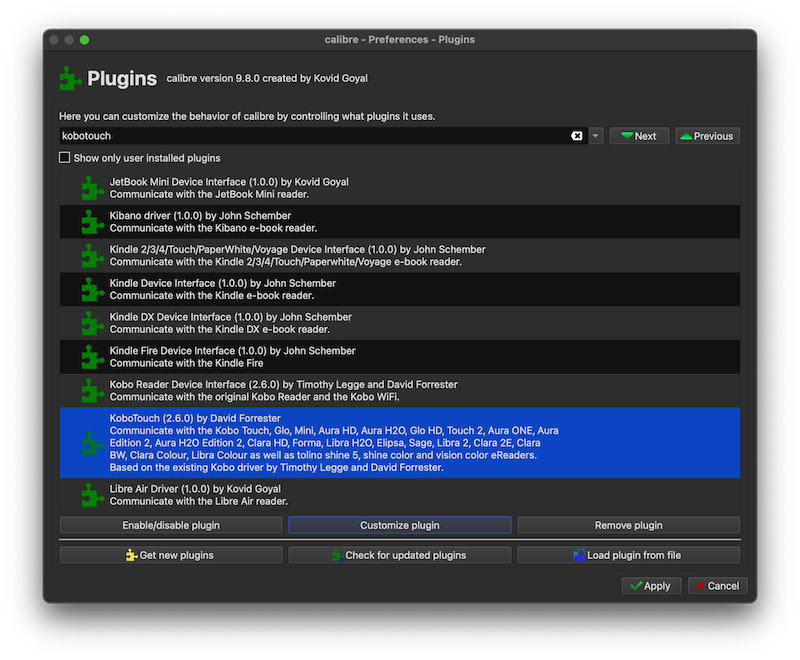Click Check for updated plugins
The image size is (800, 660).
click(x=399, y=555)
